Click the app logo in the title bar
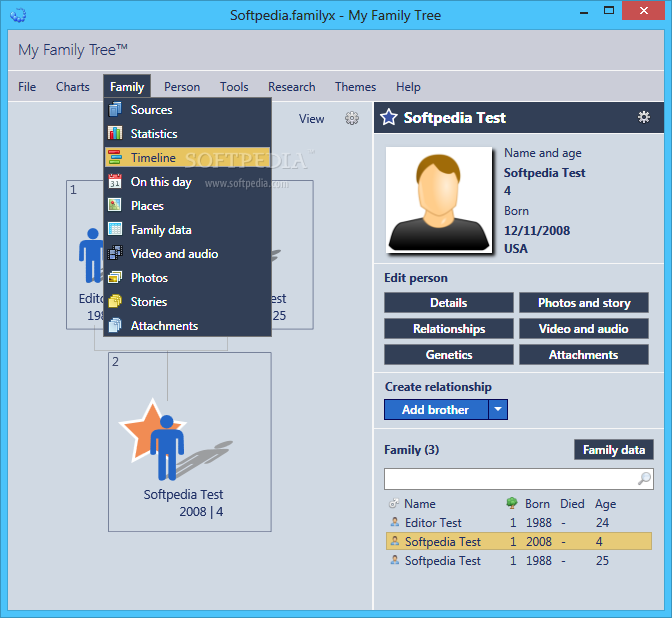 point(18,15)
